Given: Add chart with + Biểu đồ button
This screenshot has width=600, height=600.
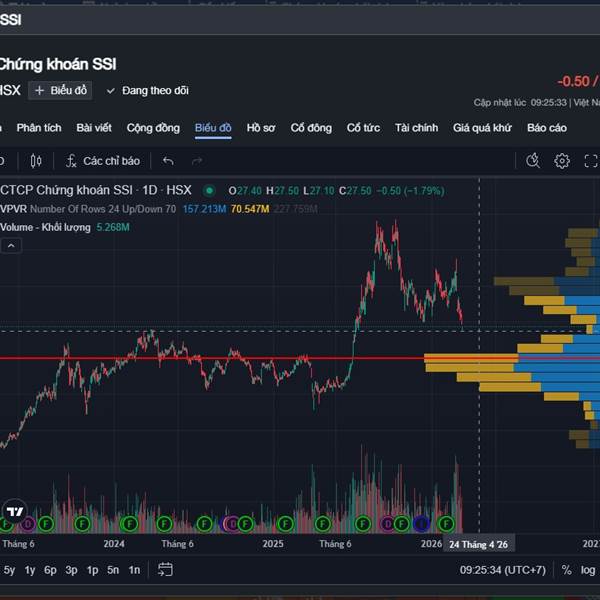Looking at the screenshot, I should pos(60,91).
